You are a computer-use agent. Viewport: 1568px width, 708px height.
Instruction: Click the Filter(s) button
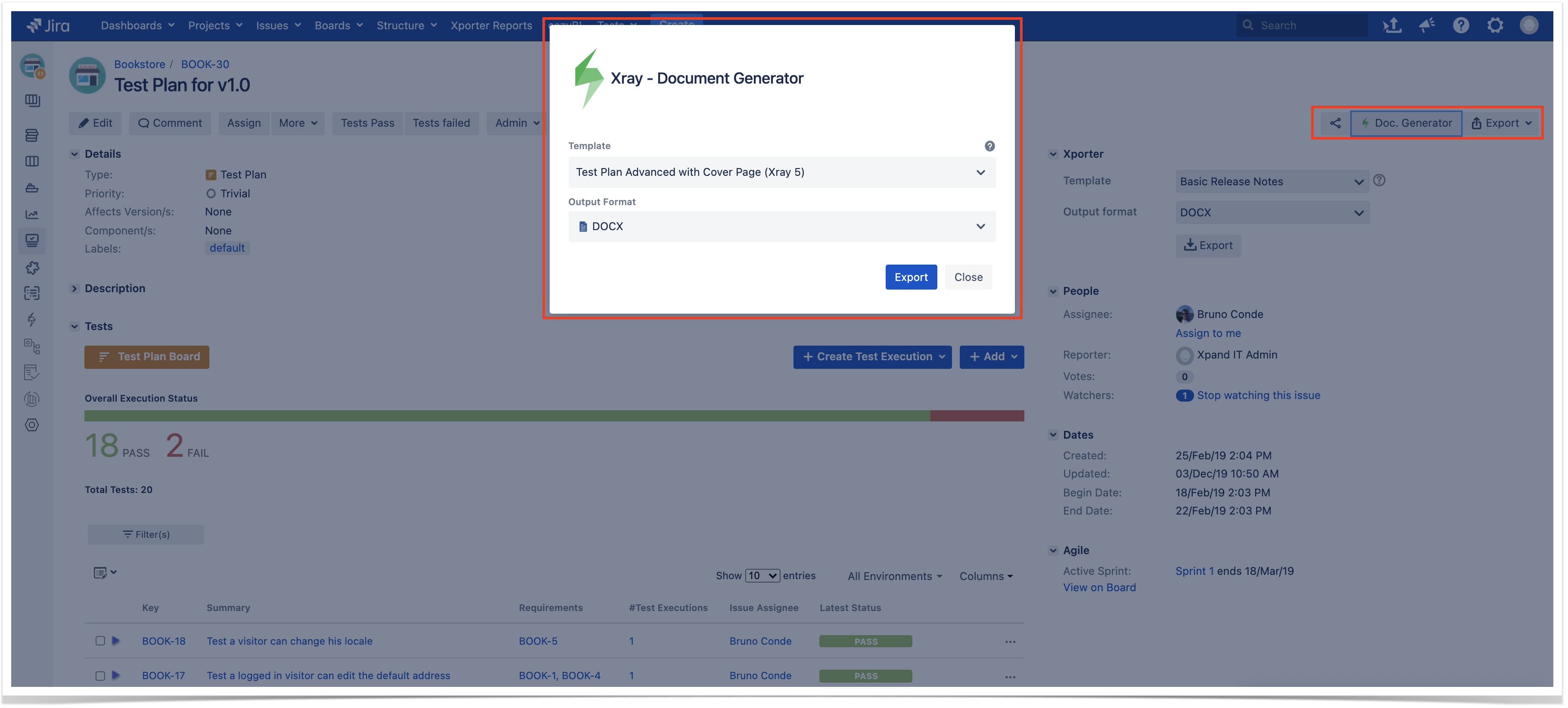146,534
